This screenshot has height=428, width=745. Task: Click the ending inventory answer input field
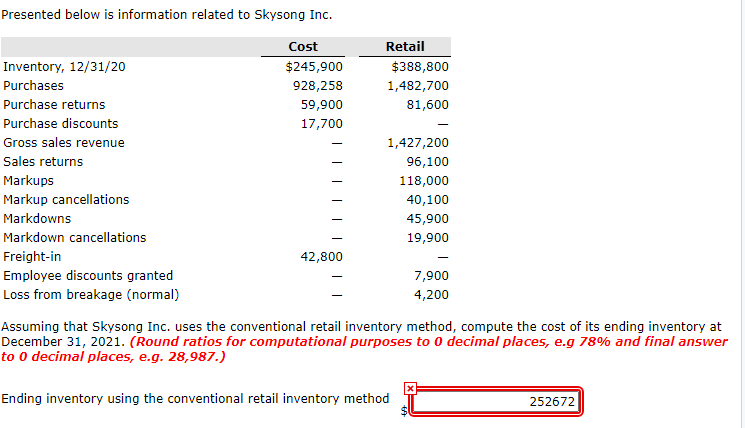pyautogui.click(x=496, y=402)
